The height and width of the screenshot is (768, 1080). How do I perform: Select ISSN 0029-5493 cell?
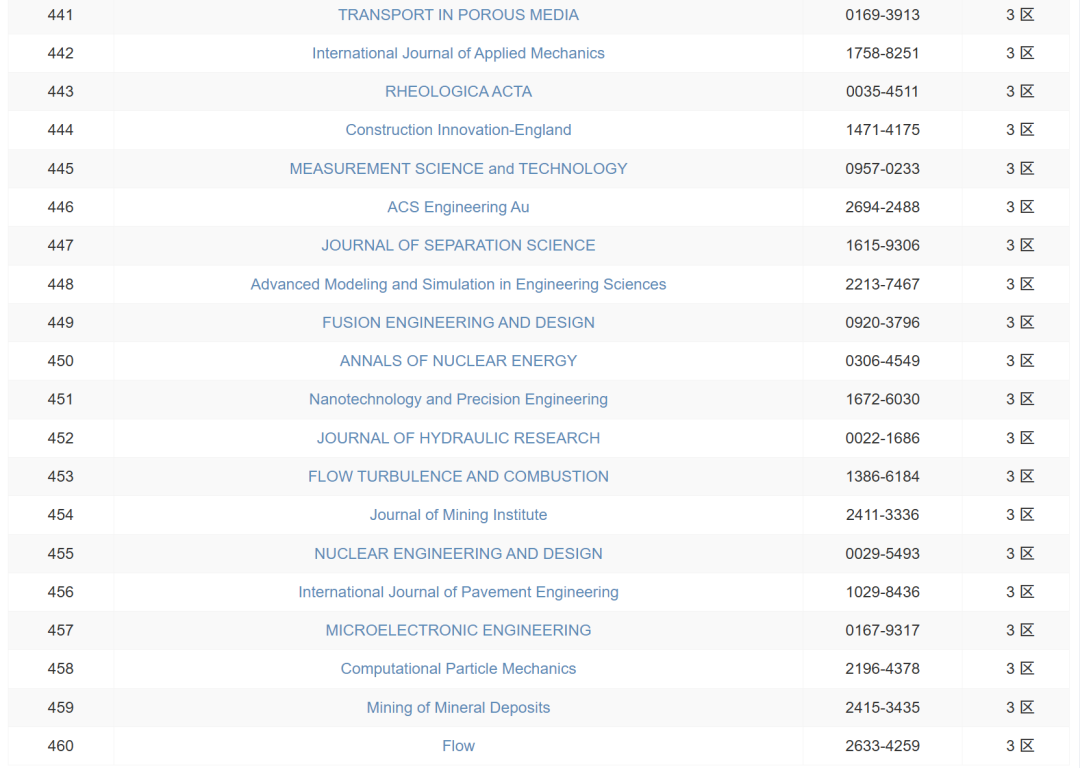tap(882, 554)
